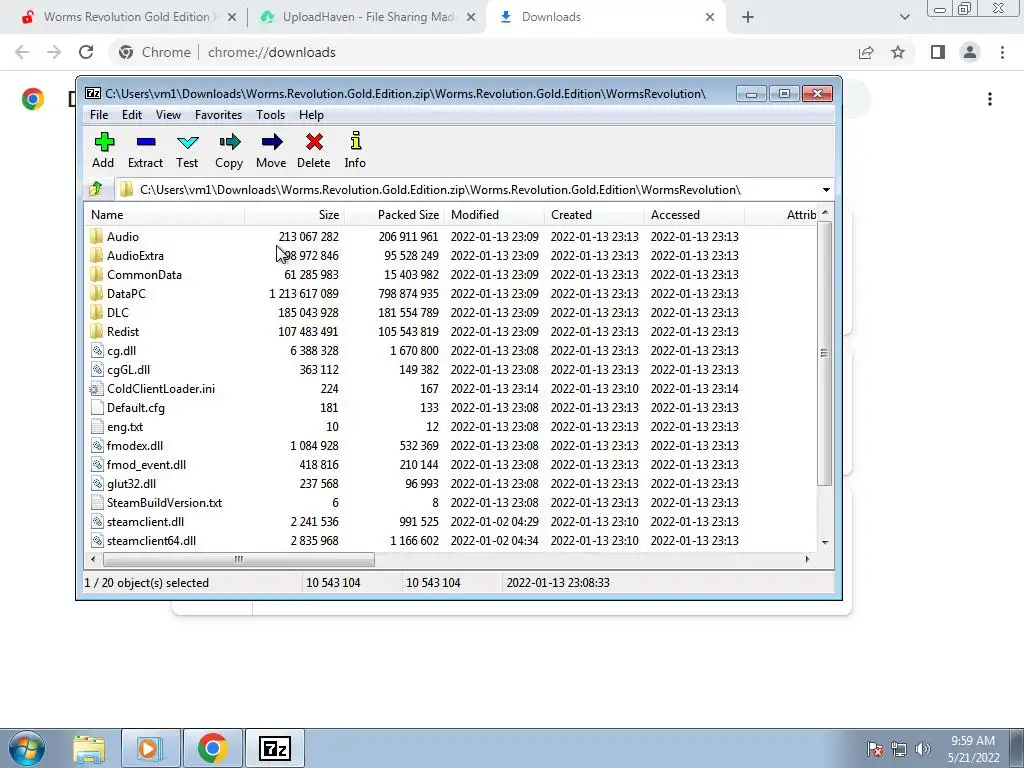Click the vertical scrollbar down arrow

click(825, 542)
